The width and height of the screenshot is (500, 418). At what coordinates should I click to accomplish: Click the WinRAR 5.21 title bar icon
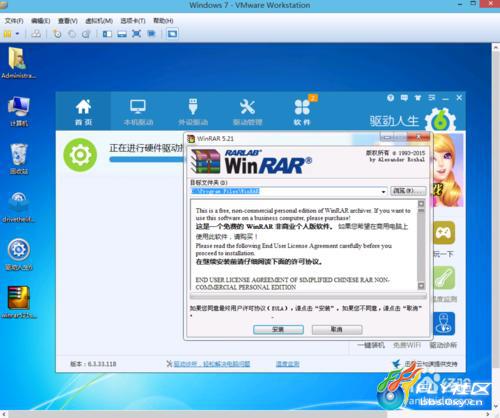(191, 139)
